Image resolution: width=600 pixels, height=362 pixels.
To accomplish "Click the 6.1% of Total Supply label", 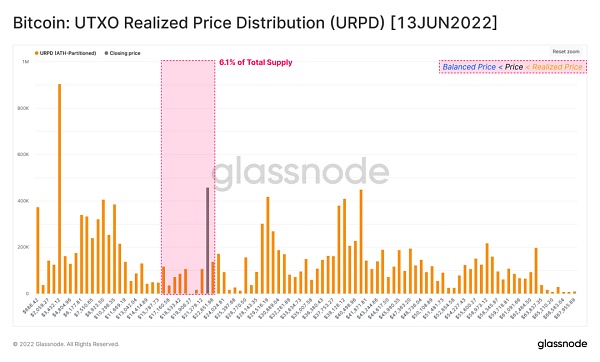I will point(256,62).
